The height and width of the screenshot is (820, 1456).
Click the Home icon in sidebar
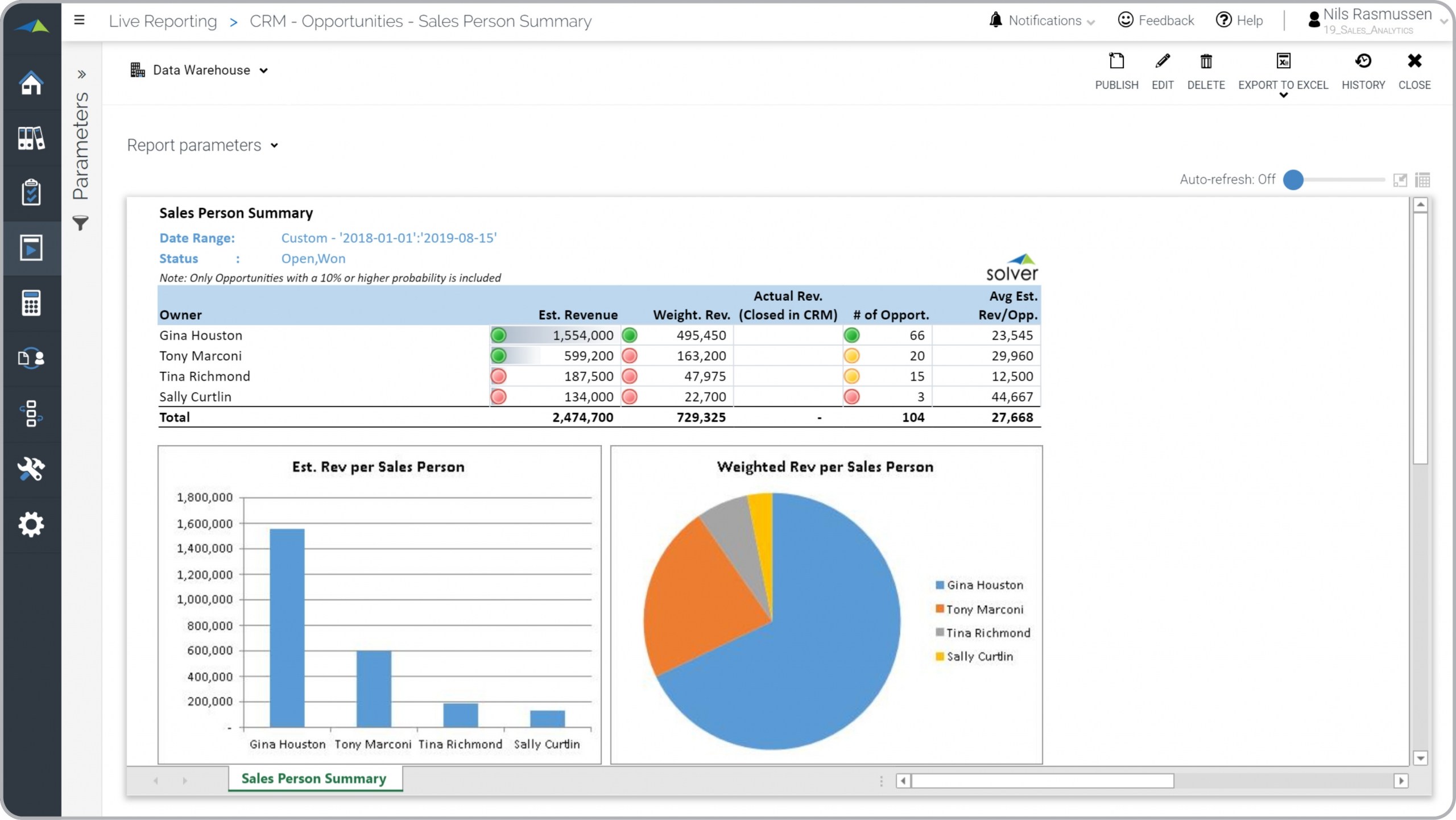31,83
